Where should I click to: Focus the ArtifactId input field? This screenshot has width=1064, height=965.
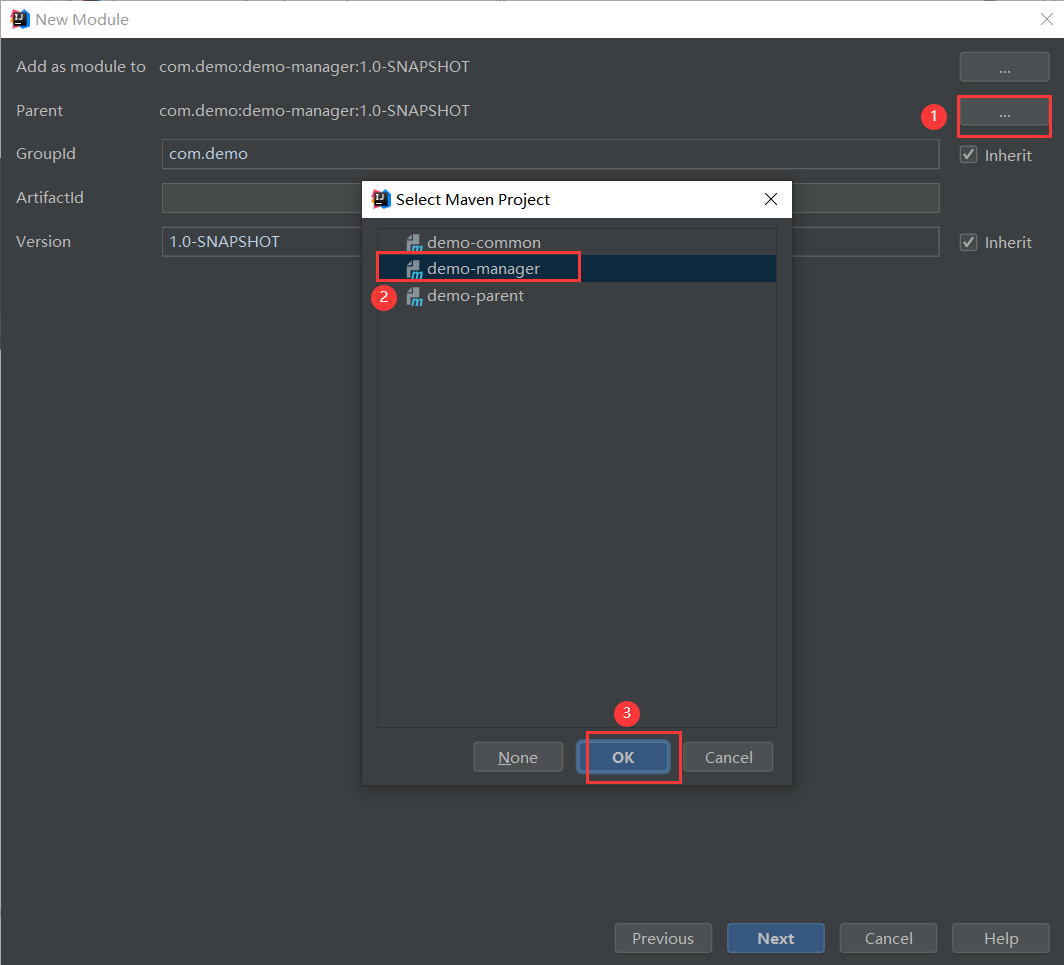tap(550, 198)
